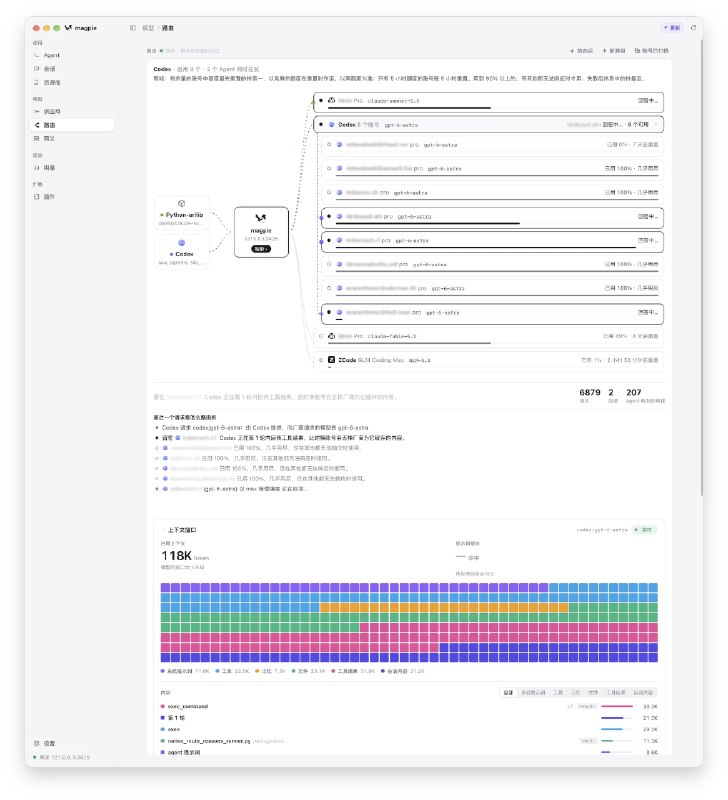Select the radio dot on claude-fable-5.5 row
The width and height of the screenshot is (728, 800).
tap(320, 336)
